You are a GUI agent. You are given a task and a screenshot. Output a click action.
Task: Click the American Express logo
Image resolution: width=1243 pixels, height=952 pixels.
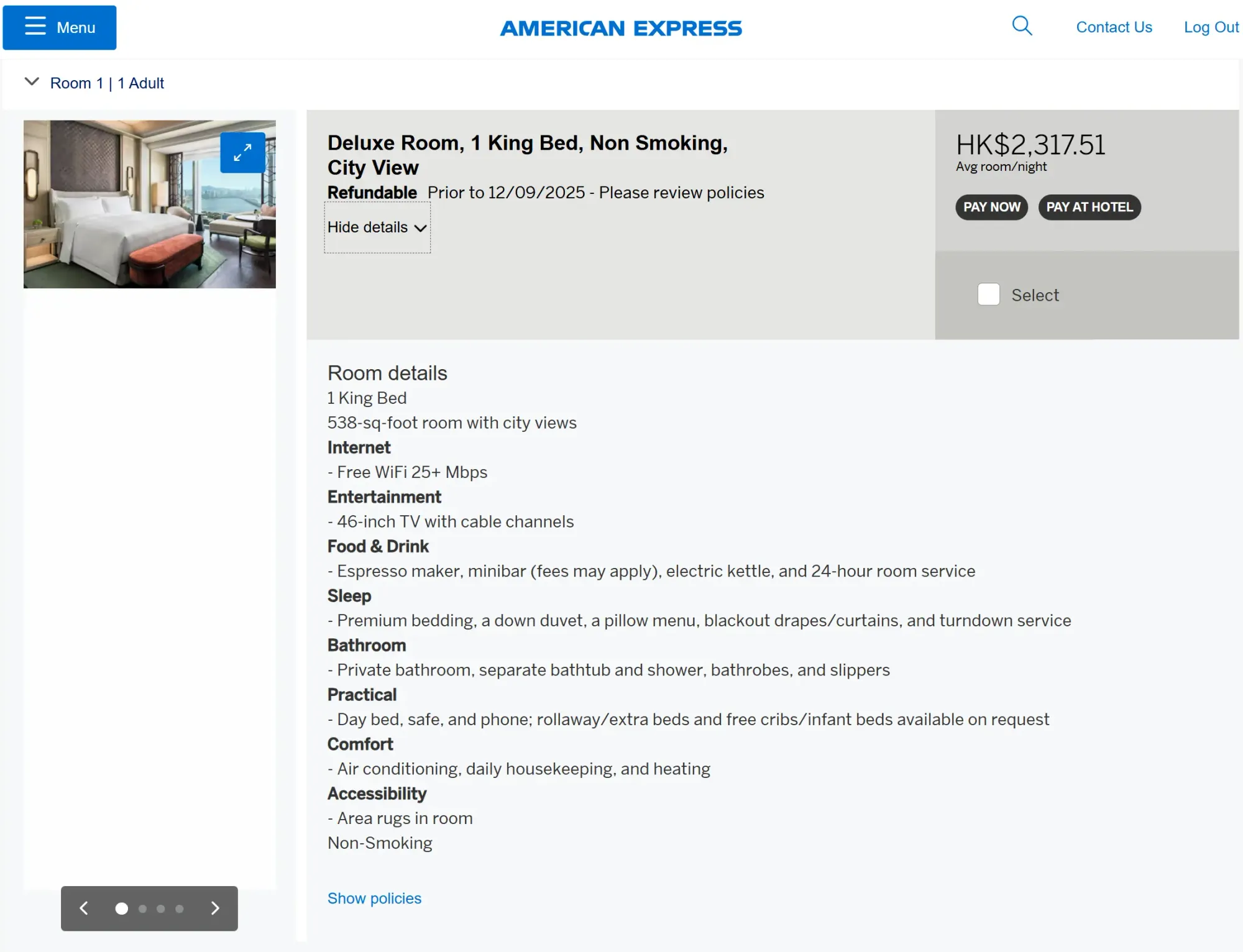coord(621,28)
